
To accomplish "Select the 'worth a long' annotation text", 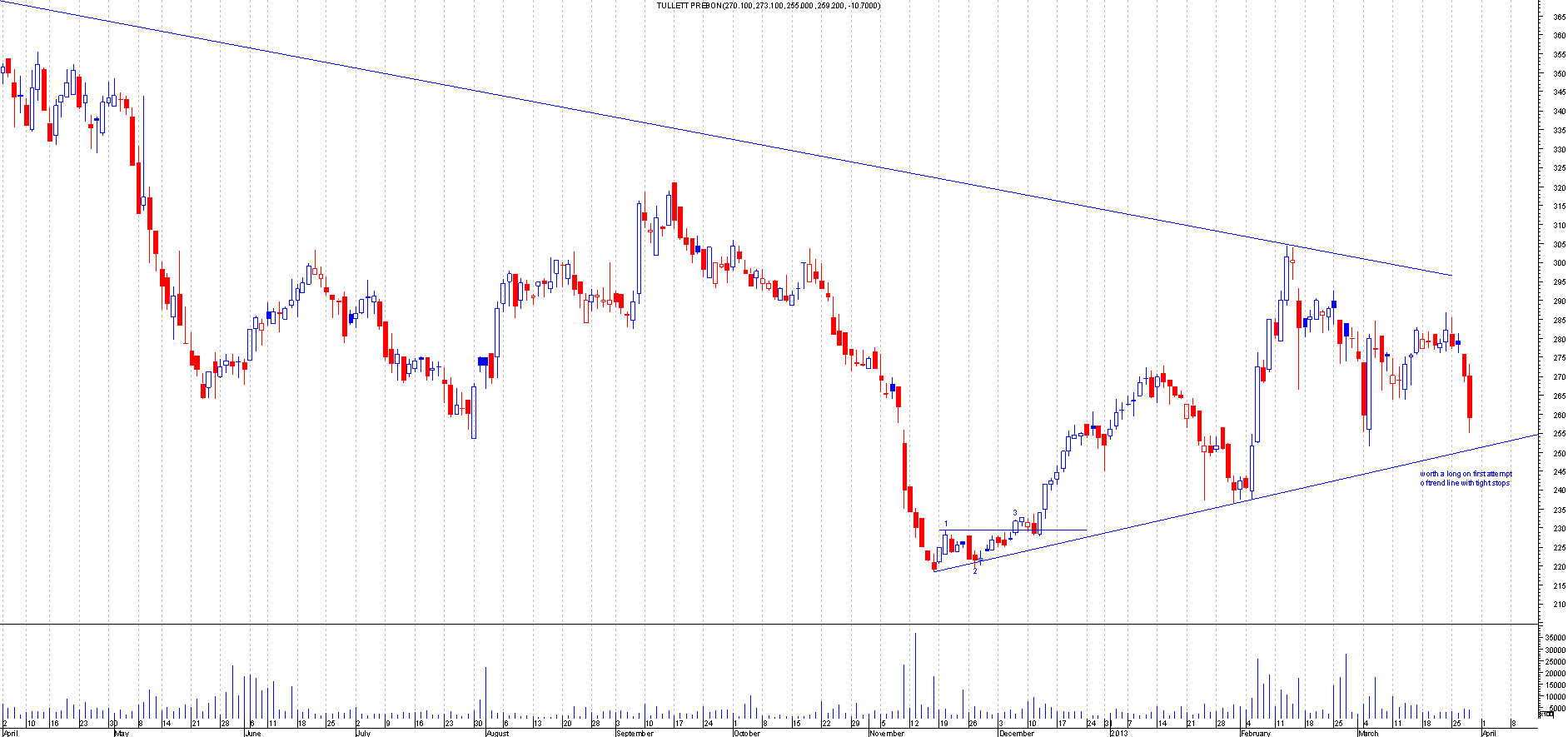I will pyautogui.click(x=1466, y=478).
